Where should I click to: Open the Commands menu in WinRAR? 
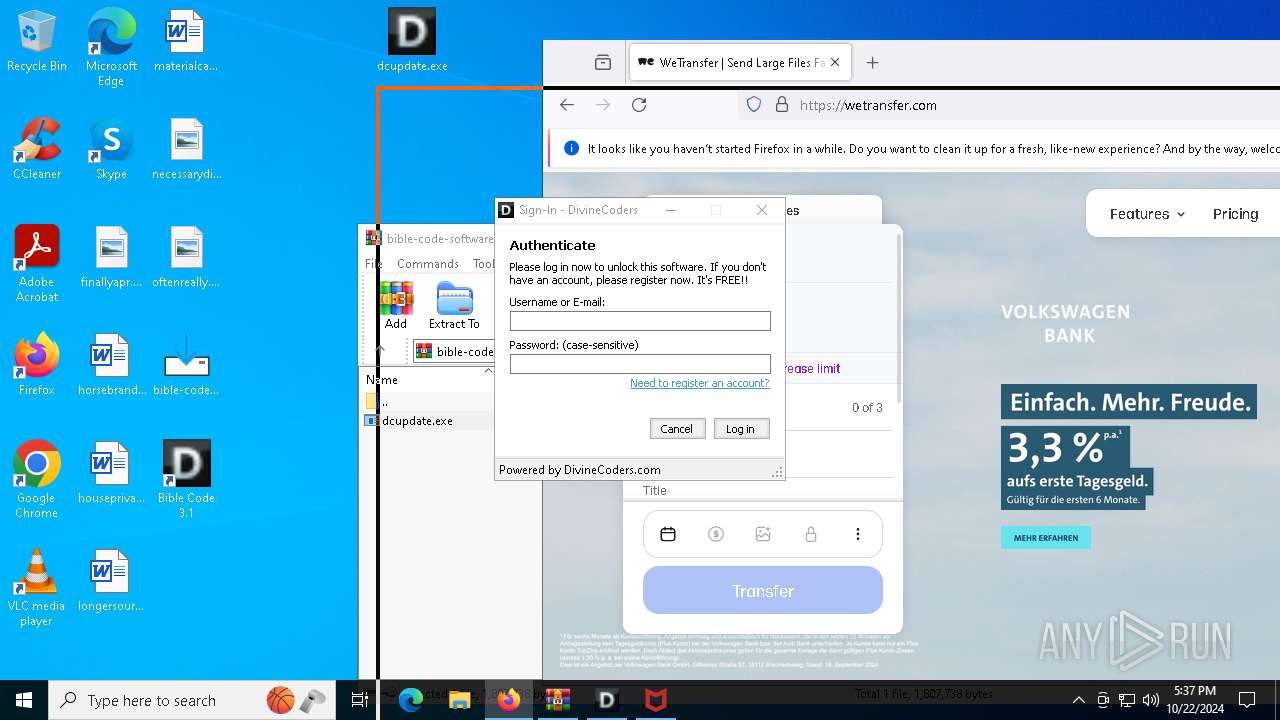coord(428,264)
